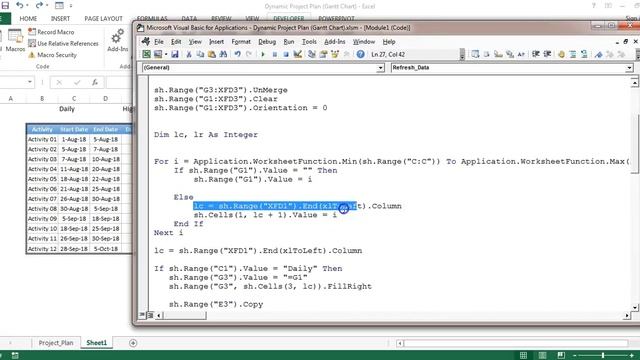Click the View Microsoft Excel icon in VBA toolbar

146,54
